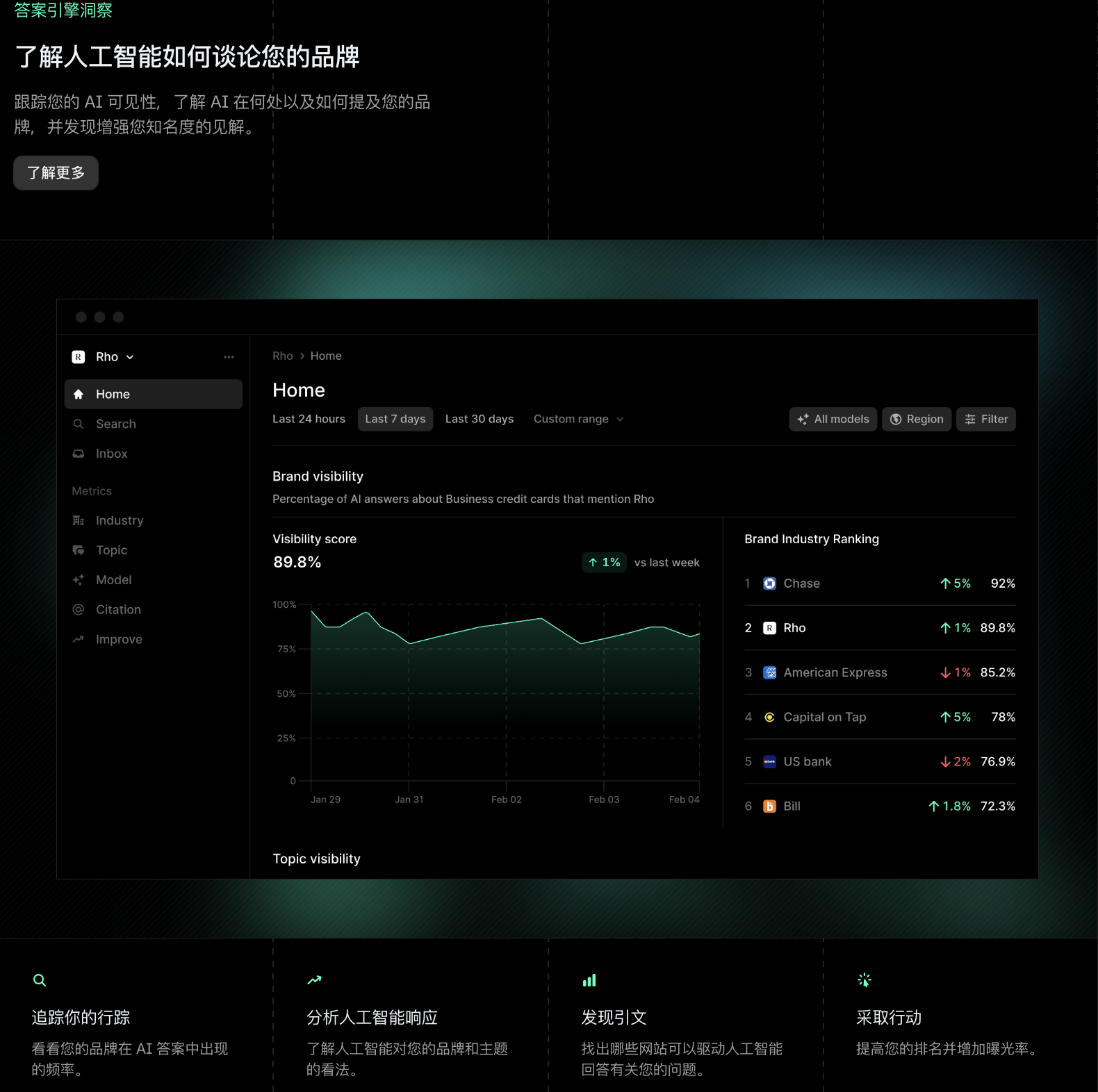This screenshot has height=1092, width=1098.
Task: Click the sparkle cursor icon above 采取行动
Action: coord(865,980)
